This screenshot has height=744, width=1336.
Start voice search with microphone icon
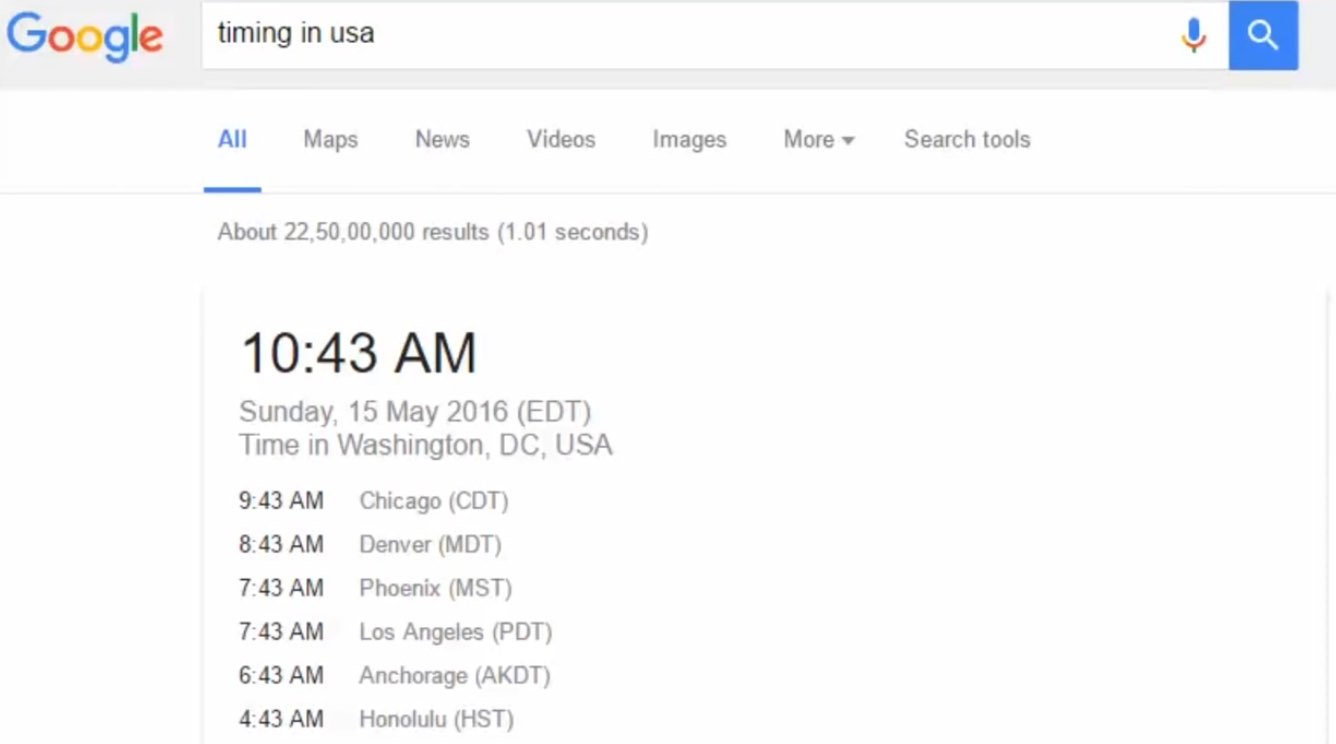pyautogui.click(x=1193, y=35)
